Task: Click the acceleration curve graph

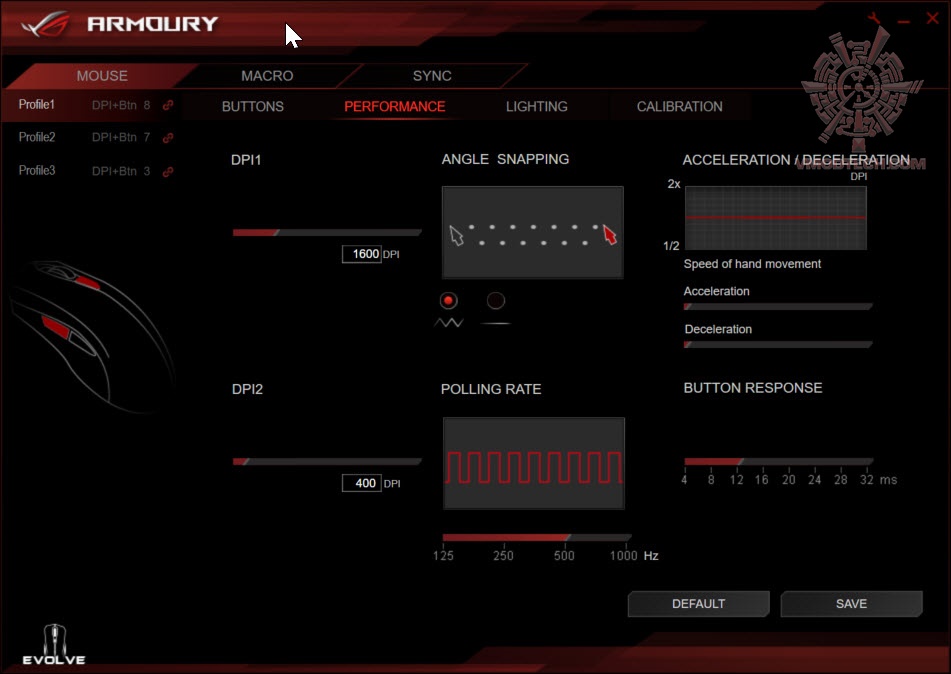Action: (776, 218)
